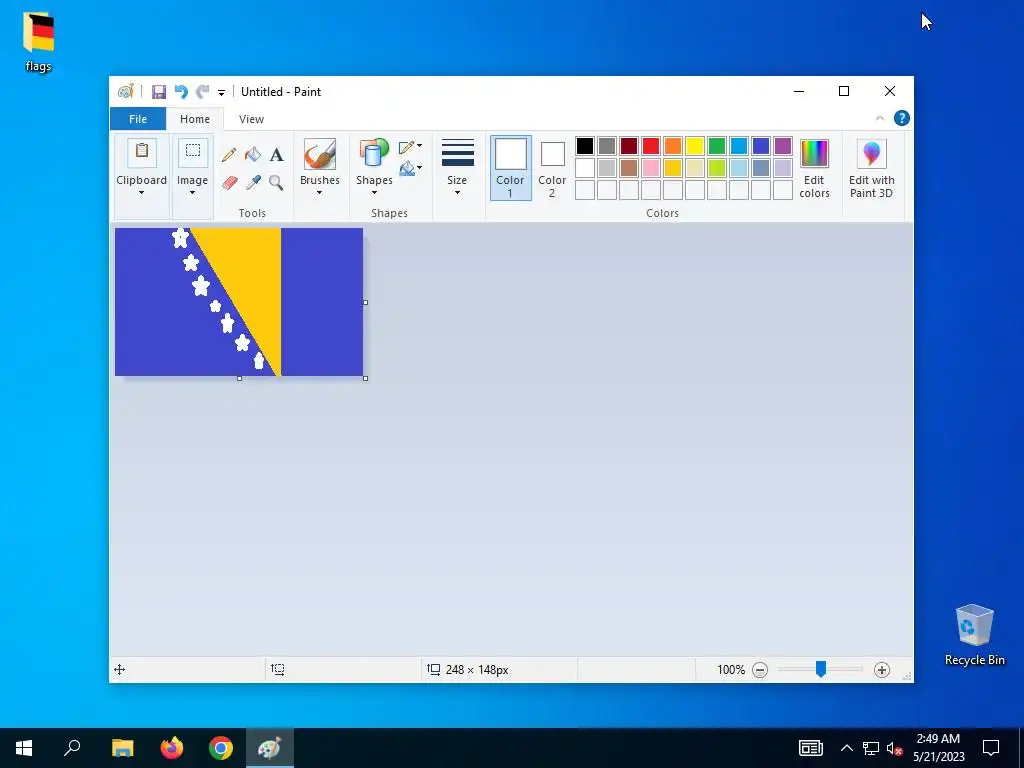Show hidden system tray icons
The image size is (1024, 768).
click(846, 748)
